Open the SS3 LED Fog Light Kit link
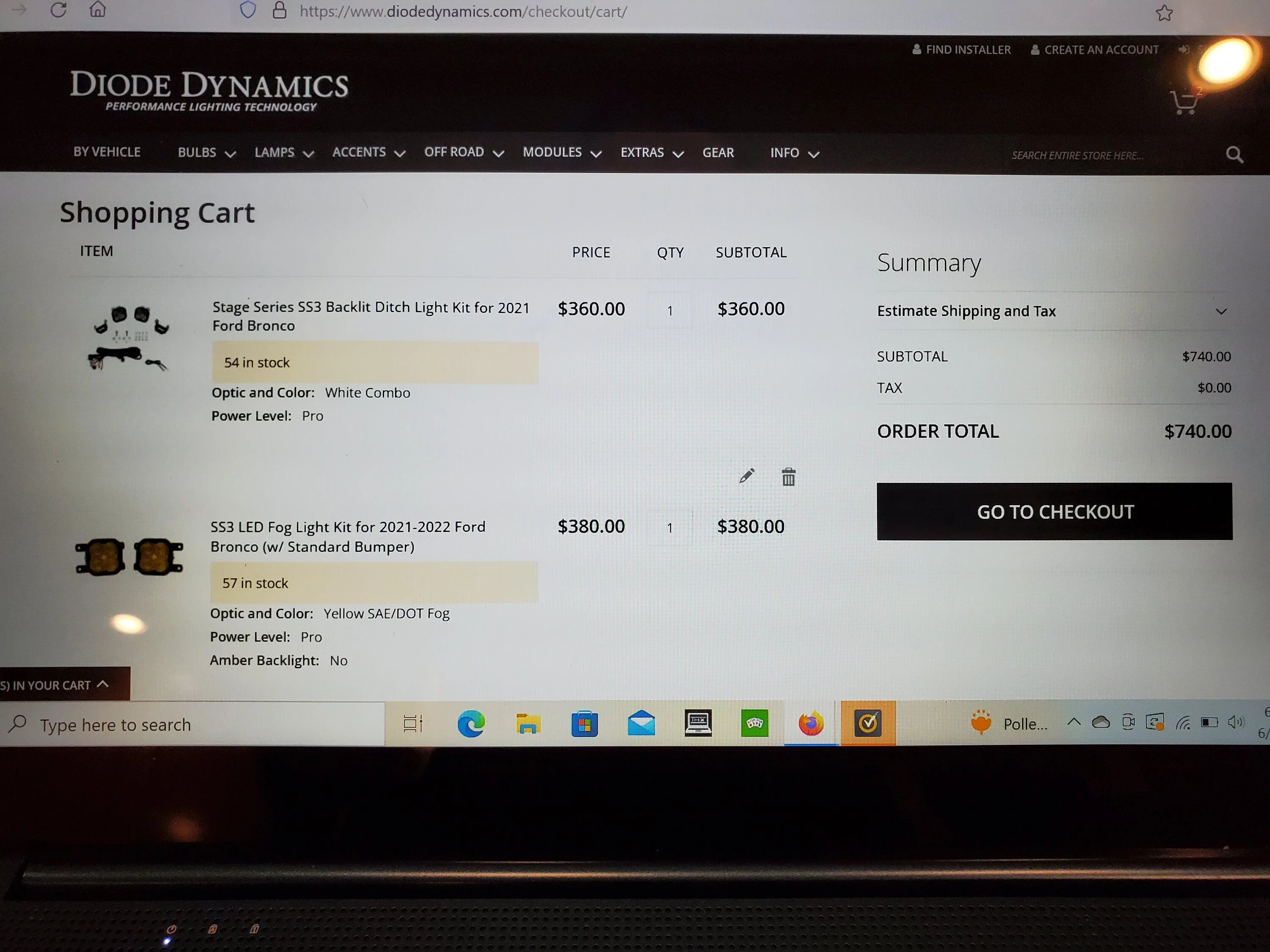Image resolution: width=1270 pixels, height=952 pixels. pos(348,537)
